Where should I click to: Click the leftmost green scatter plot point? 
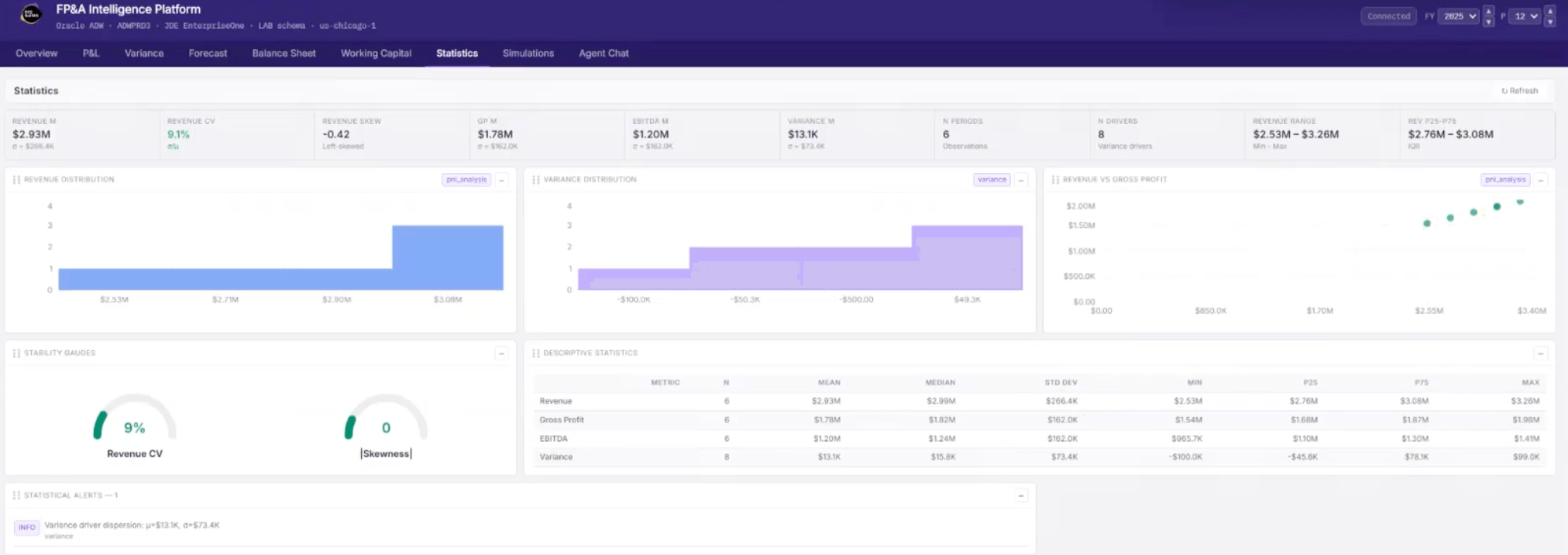pos(1427,223)
